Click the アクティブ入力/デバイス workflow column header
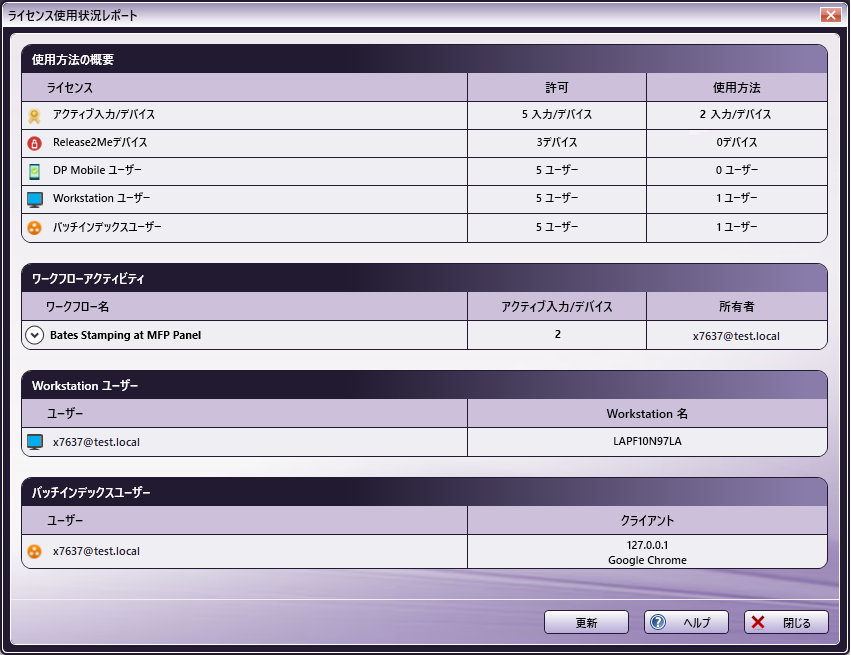851x655 pixels. 557,307
